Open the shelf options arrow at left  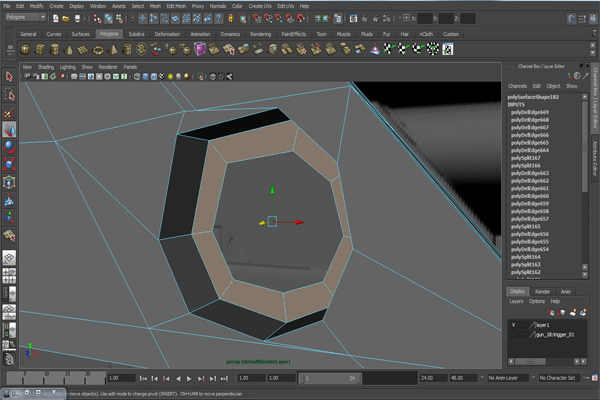point(10,54)
